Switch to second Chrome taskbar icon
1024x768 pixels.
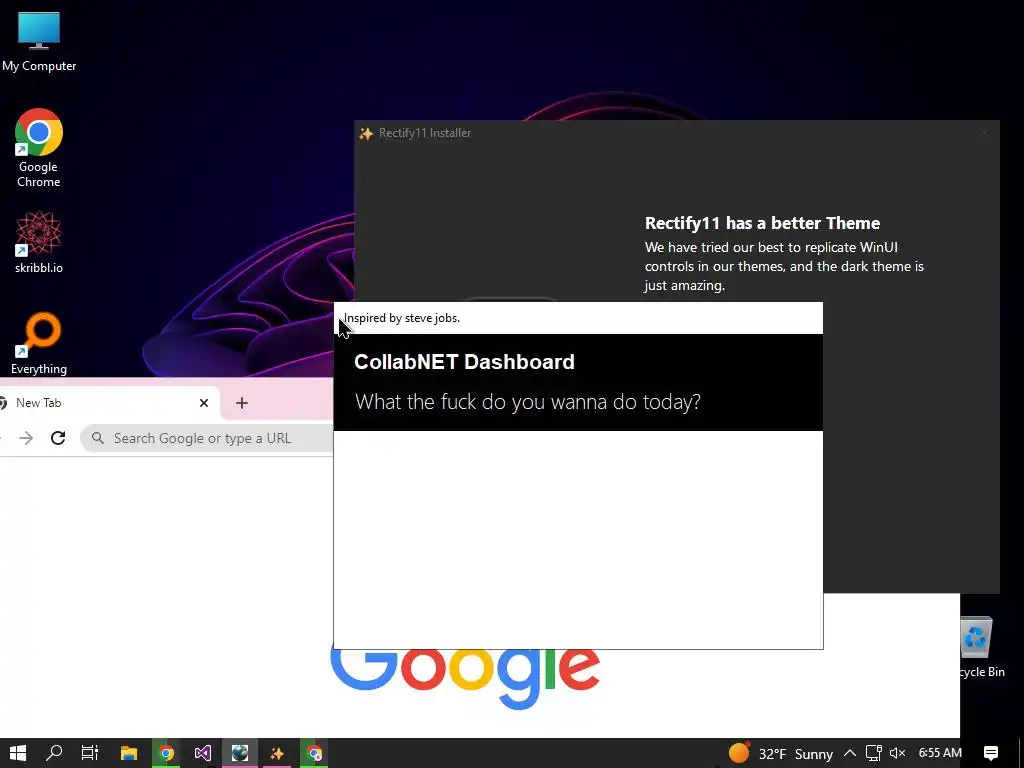click(314, 753)
